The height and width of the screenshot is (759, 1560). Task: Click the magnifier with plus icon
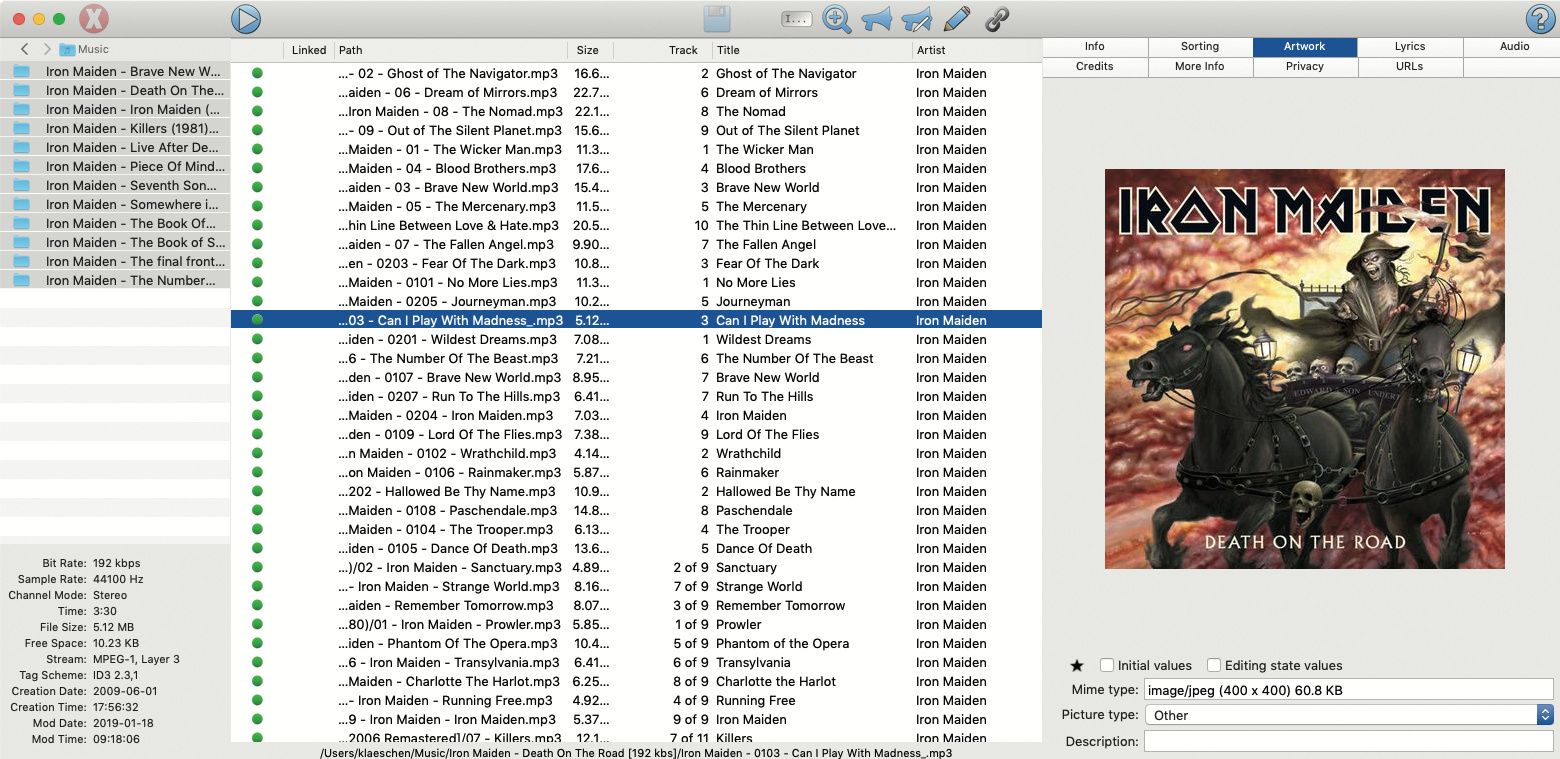[836, 19]
